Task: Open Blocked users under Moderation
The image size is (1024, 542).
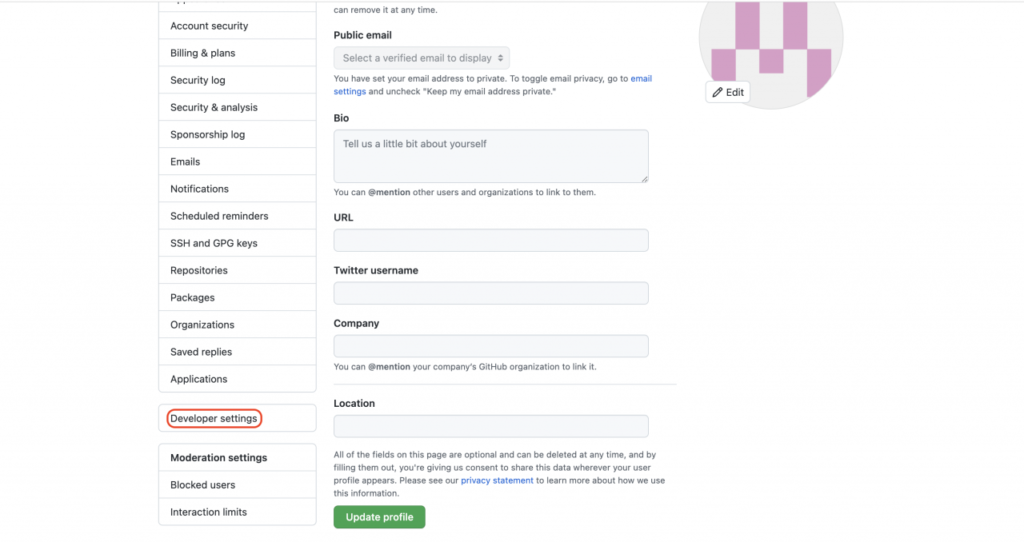Action: [x=203, y=485]
